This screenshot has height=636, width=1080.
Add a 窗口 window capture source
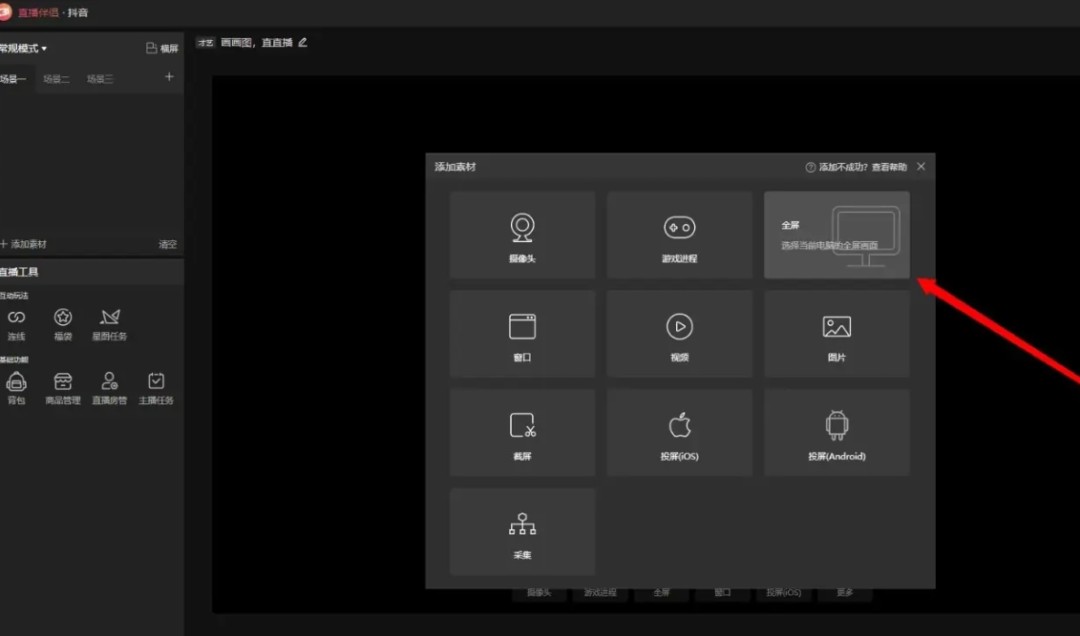point(522,334)
